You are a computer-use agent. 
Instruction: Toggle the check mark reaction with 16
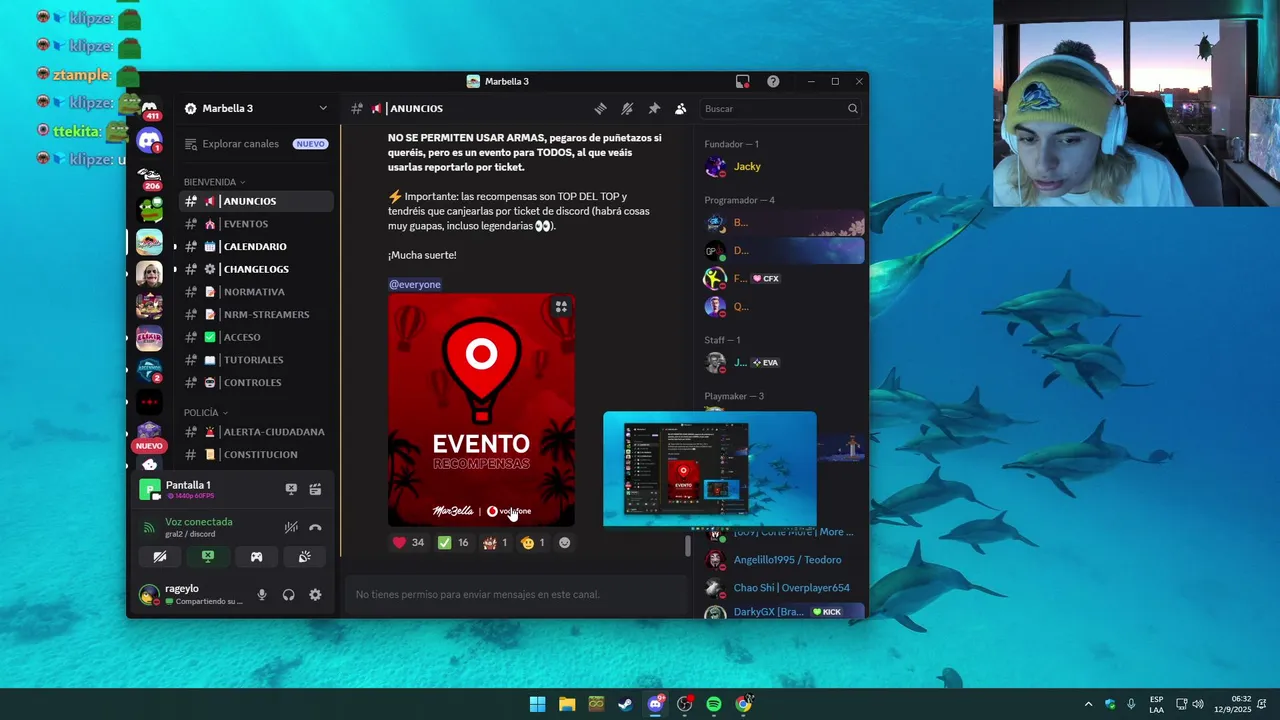[454, 543]
